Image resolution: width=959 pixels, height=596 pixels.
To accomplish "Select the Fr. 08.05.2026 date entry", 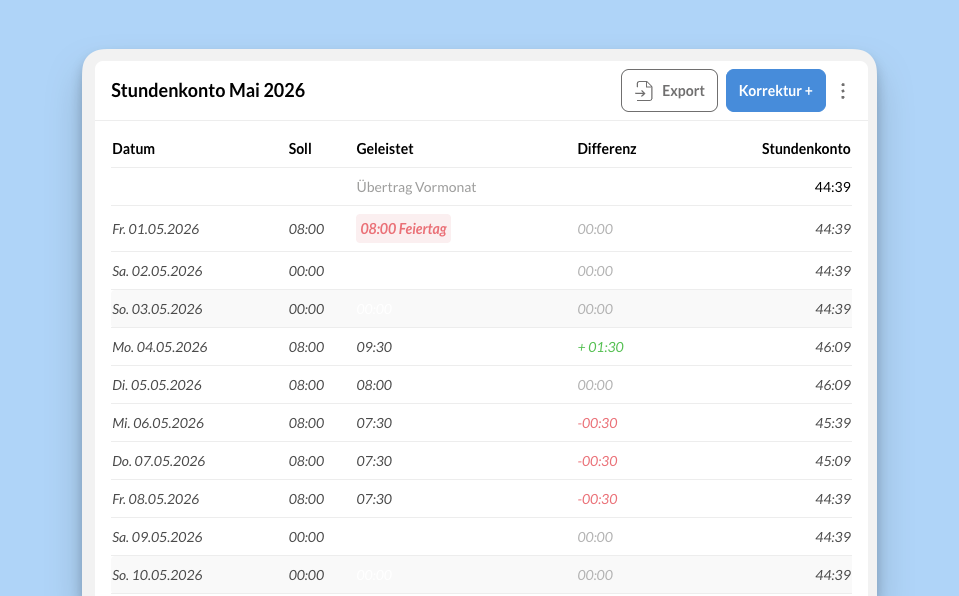I will point(155,499).
